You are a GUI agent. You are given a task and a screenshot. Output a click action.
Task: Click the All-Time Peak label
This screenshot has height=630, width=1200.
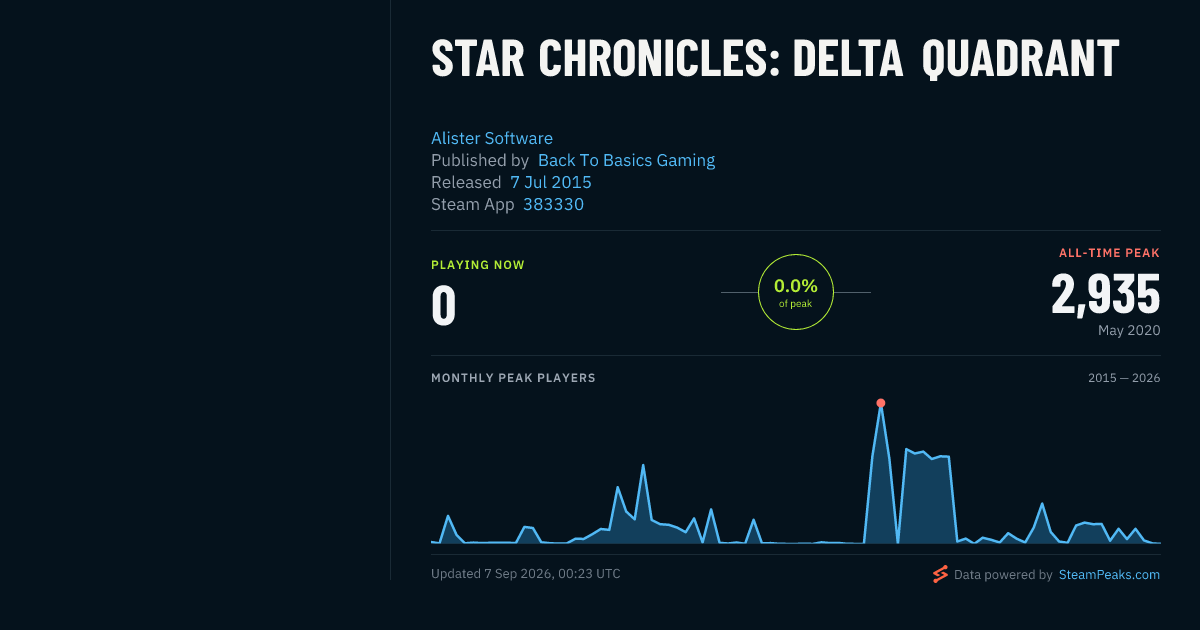point(1109,253)
